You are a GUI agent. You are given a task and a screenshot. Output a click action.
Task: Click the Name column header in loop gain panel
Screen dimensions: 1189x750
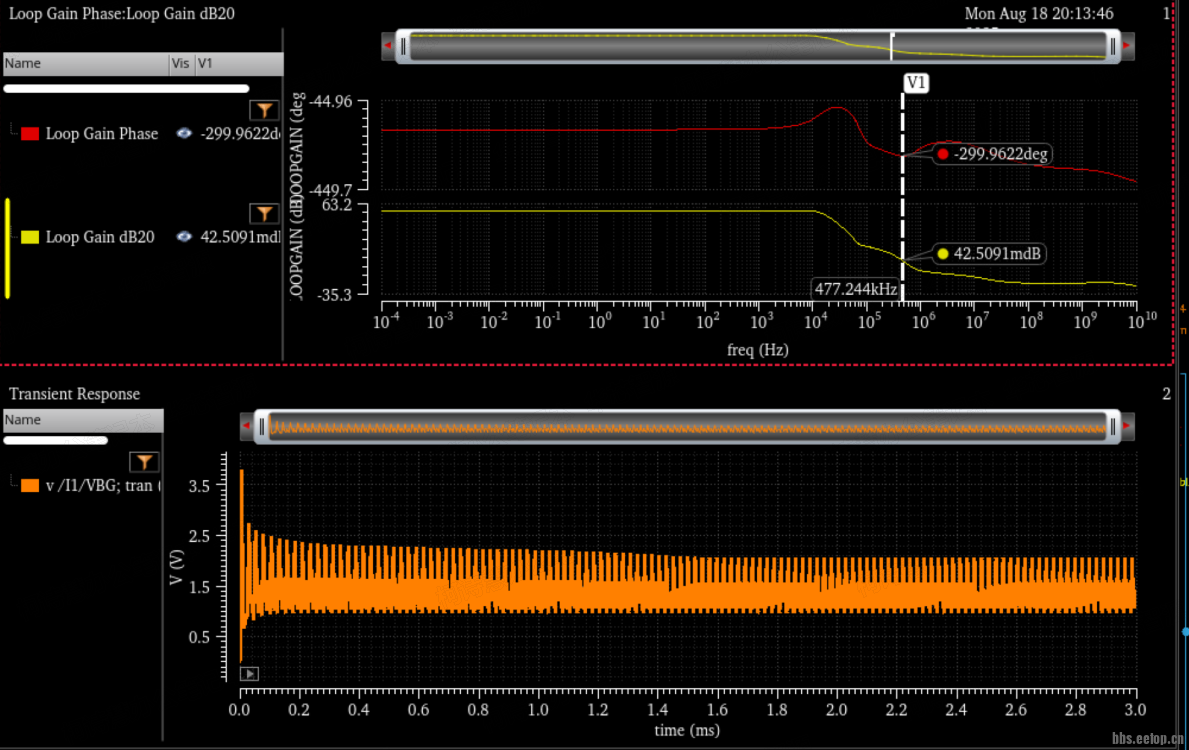click(86, 64)
